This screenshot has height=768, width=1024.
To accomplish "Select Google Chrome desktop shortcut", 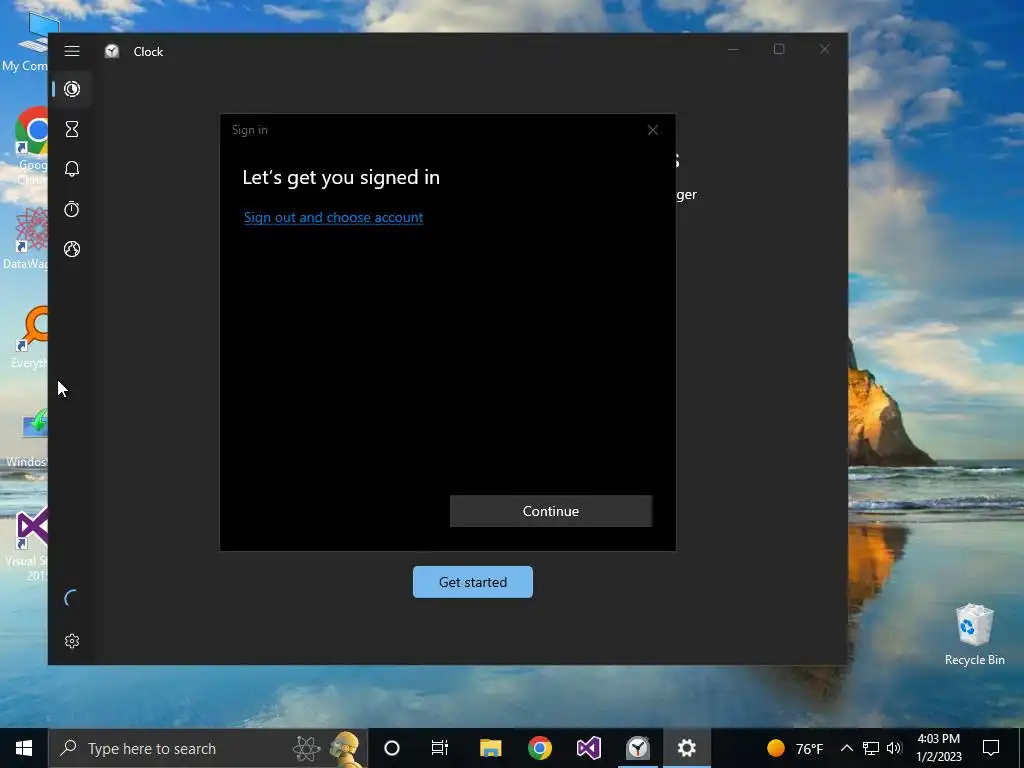I will pyautogui.click(x=31, y=146).
